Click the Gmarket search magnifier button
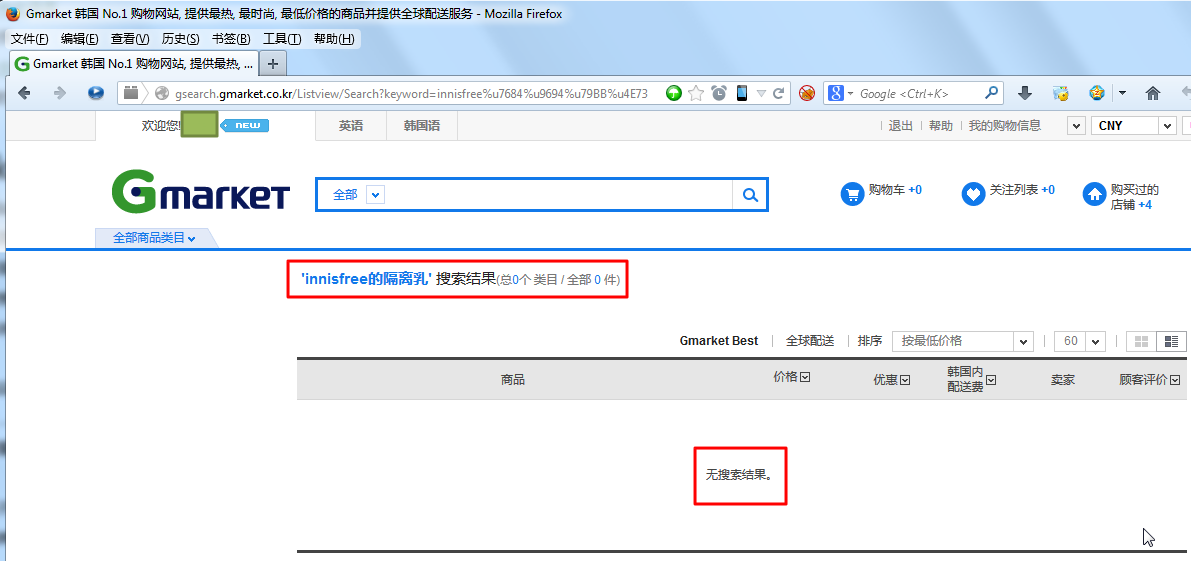The width and height of the screenshot is (1191, 561). (x=750, y=195)
